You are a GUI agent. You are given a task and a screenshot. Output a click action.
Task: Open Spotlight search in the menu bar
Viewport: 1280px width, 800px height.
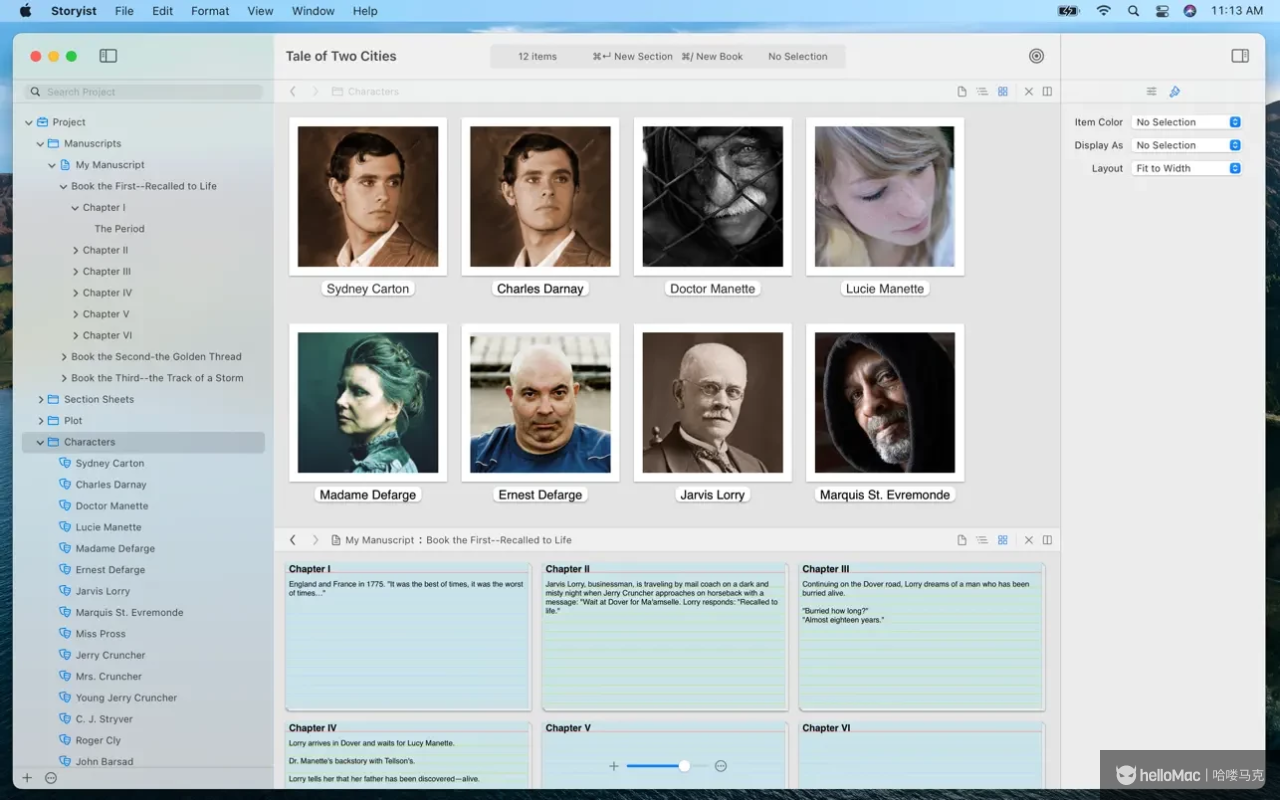click(1133, 11)
